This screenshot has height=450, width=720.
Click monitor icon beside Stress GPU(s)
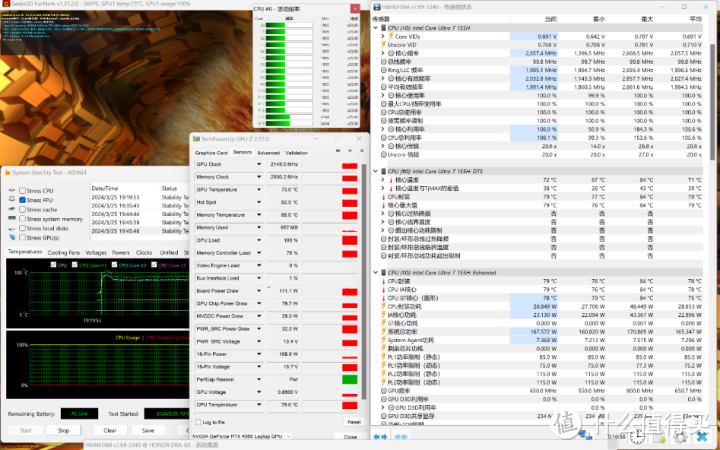pyautogui.click(x=12, y=237)
